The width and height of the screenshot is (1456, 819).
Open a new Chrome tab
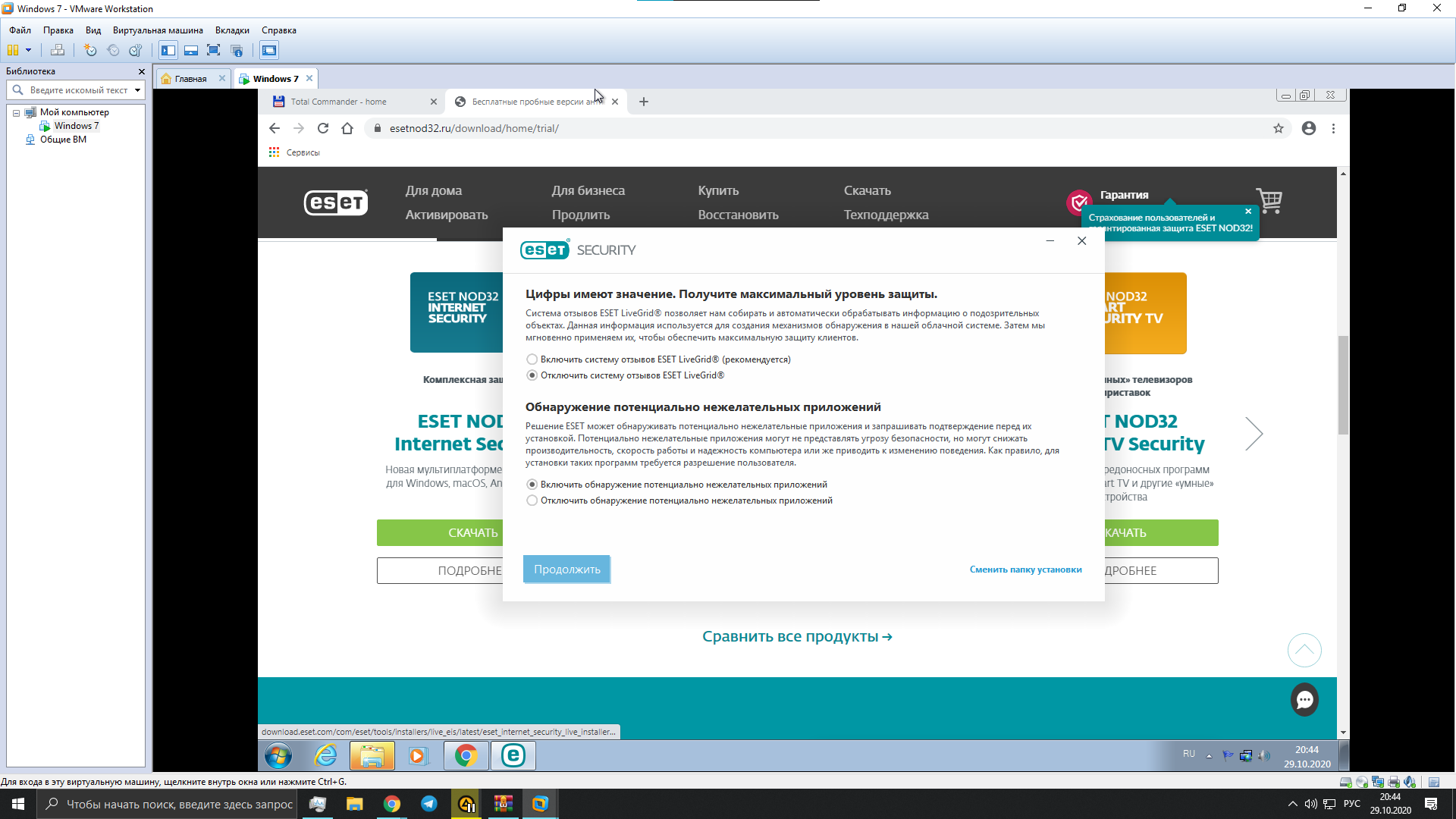pos(644,102)
